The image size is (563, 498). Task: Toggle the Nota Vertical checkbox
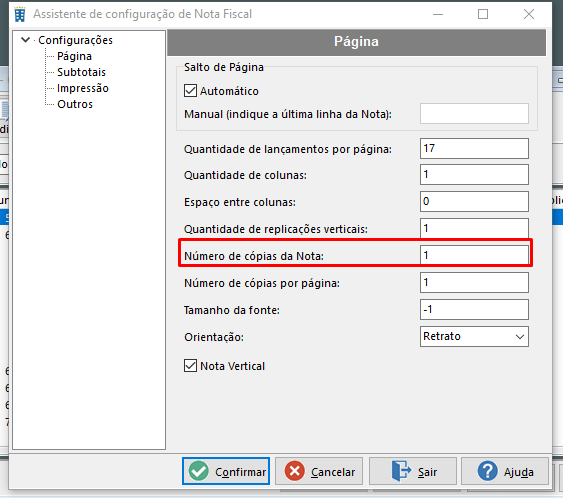[190, 366]
